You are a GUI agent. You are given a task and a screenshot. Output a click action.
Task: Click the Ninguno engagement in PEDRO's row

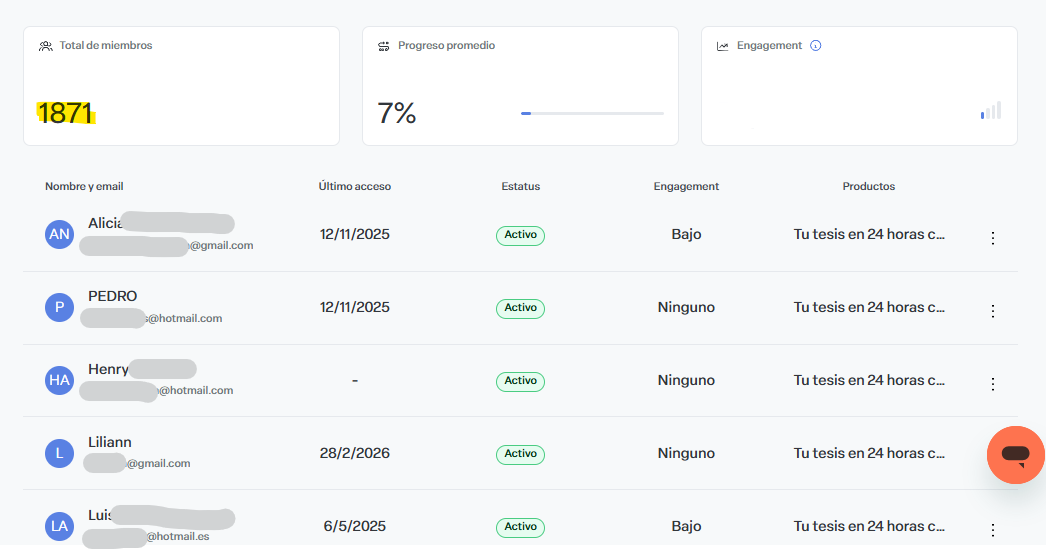[x=686, y=307]
